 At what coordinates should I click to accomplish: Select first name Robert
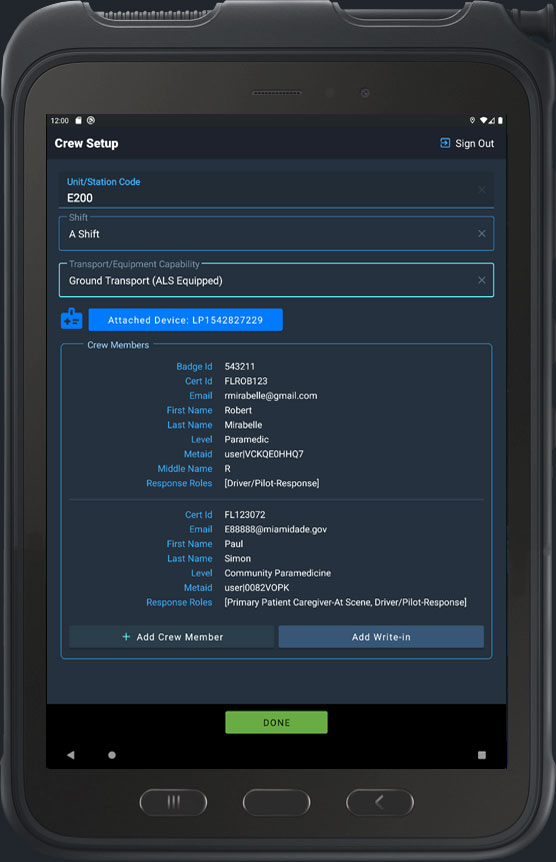(238, 410)
